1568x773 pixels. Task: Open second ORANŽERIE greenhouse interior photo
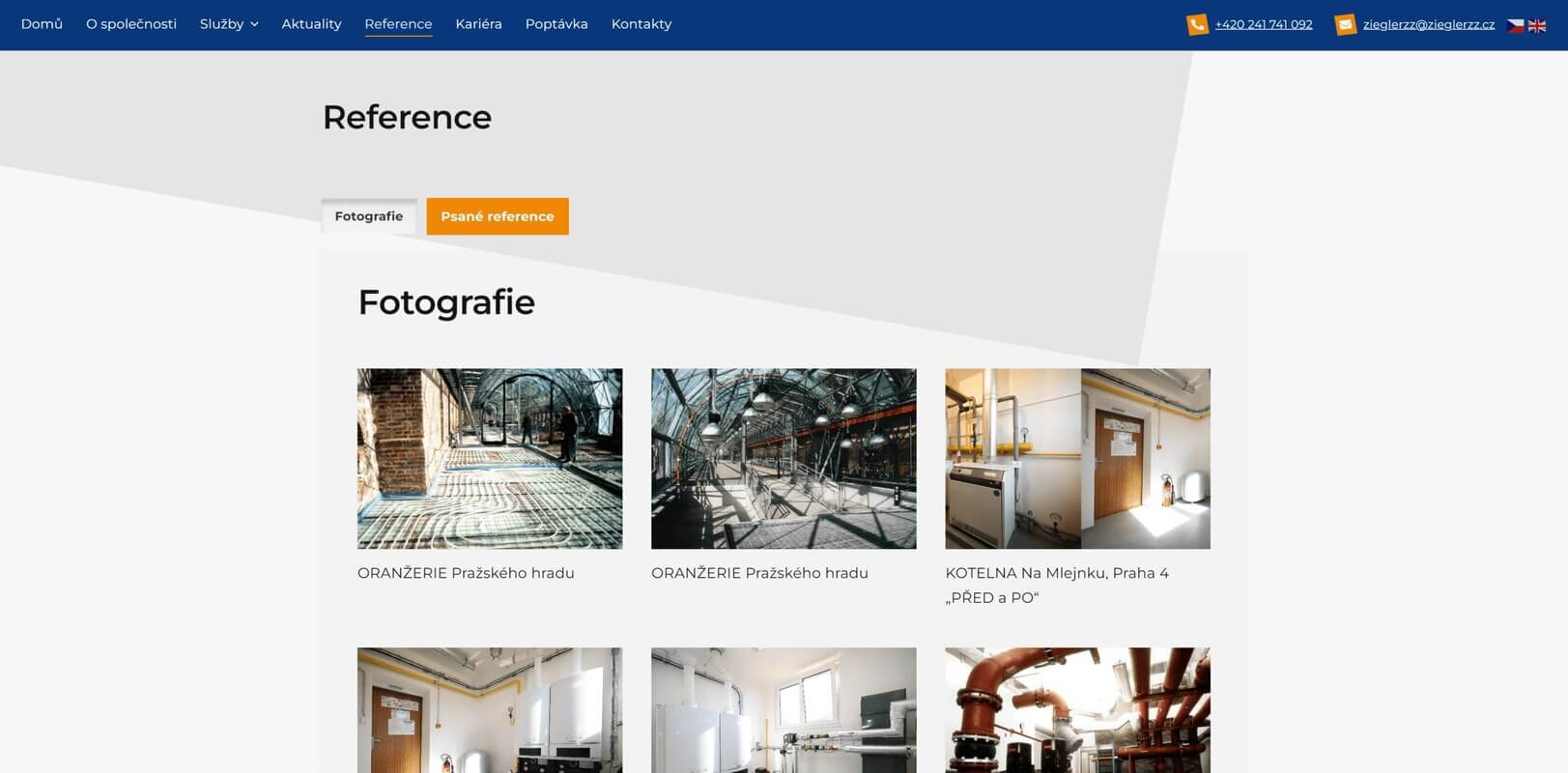[x=784, y=459]
